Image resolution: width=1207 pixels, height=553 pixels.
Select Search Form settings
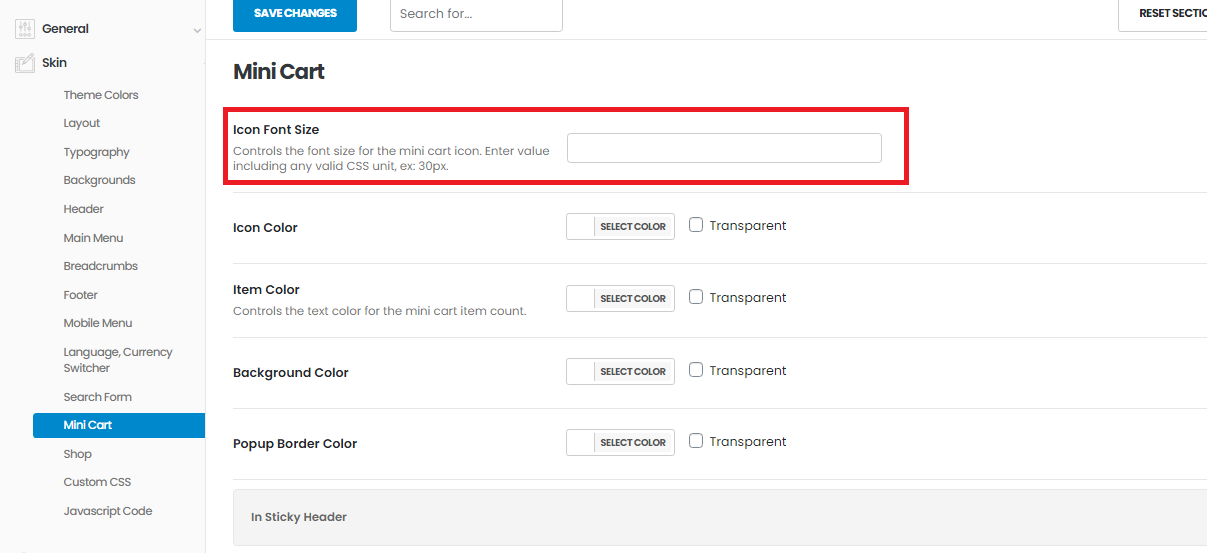pyautogui.click(x=98, y=397)
